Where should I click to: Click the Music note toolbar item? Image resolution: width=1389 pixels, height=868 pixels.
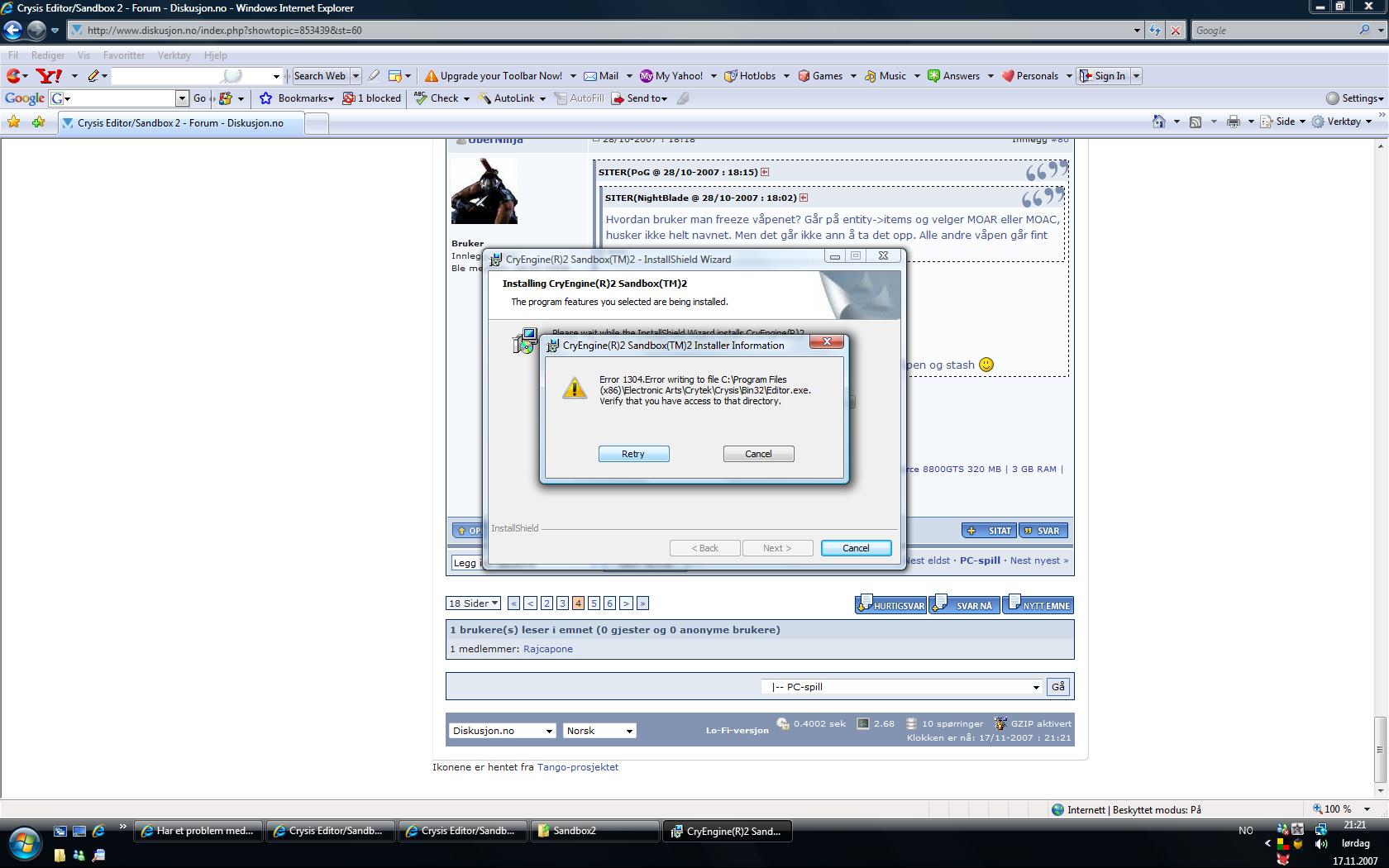[x=885, y=76]
